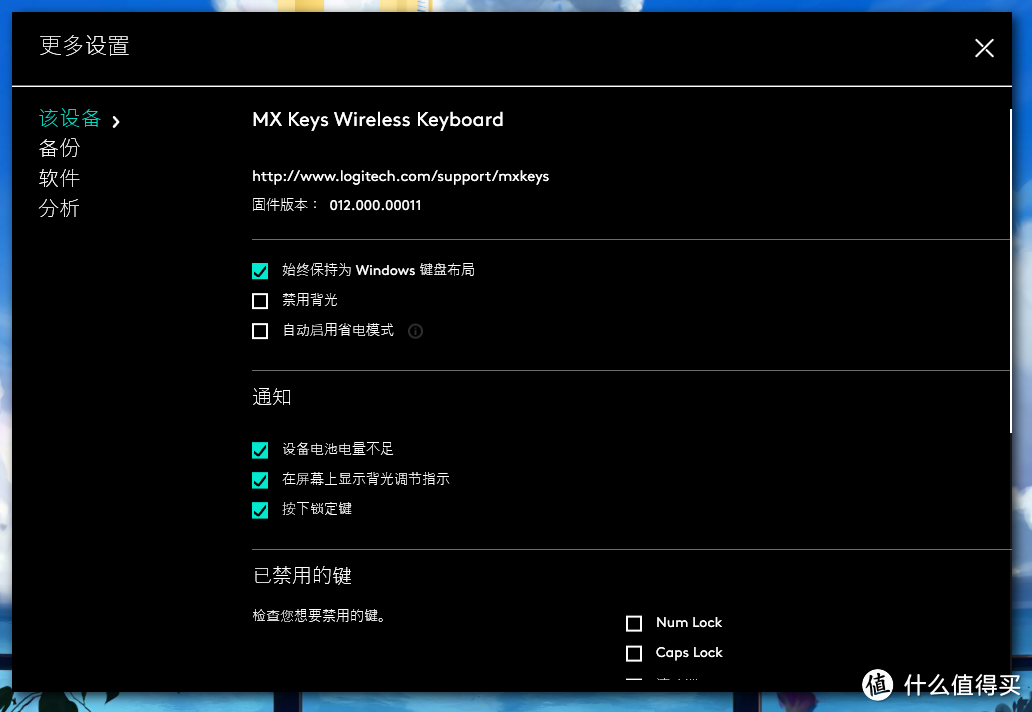Viewport: 1032px width, 712px height.
Task: Click the MX Keys Wireless Keyboard title
Action: [x=378, y=120]
